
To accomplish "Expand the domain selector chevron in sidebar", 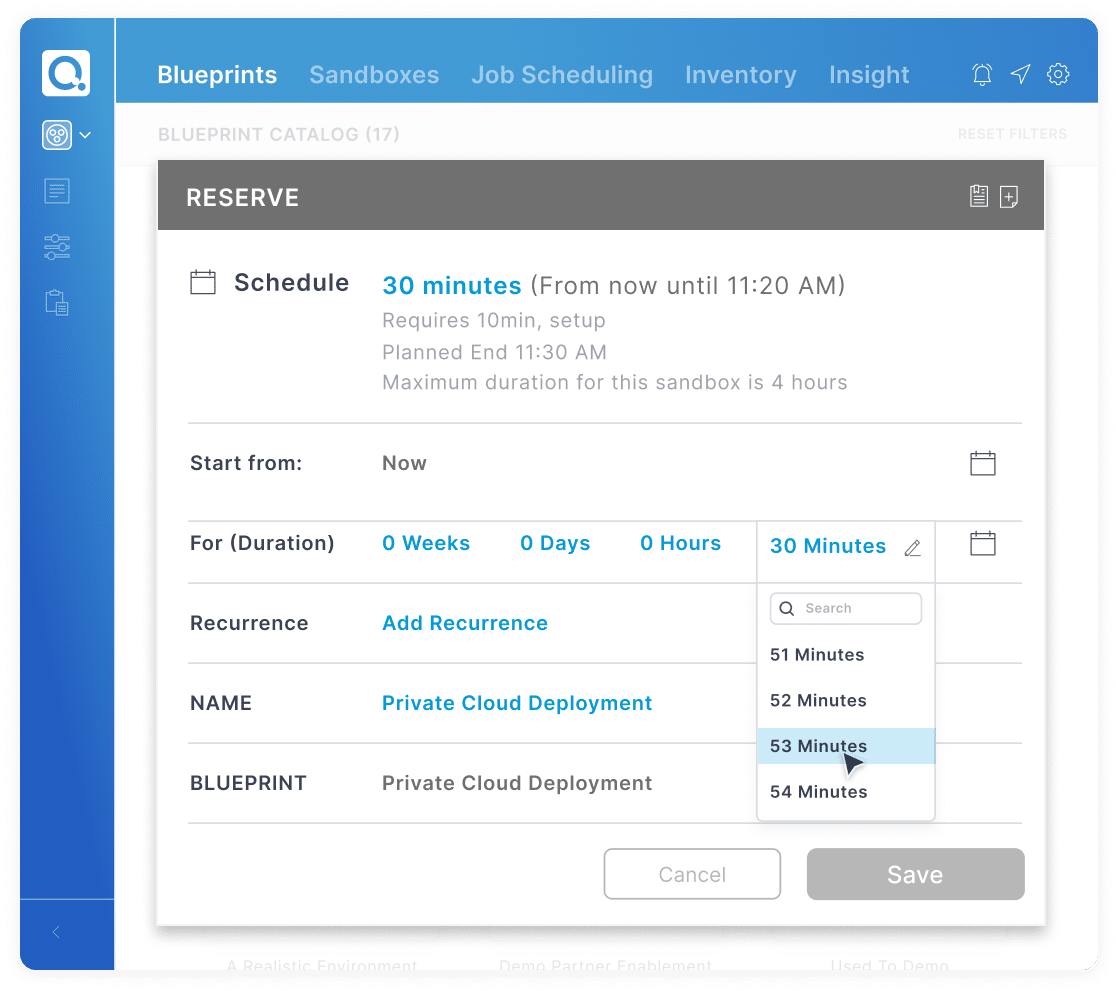I will [85, 135].
